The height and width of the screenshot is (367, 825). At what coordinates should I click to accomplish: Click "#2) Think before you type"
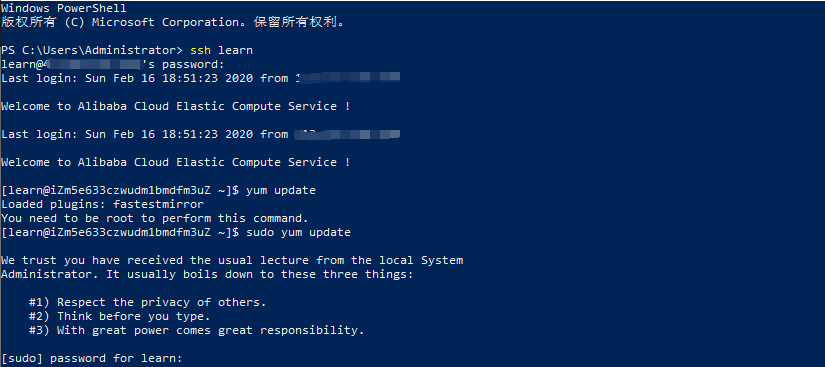120,317
